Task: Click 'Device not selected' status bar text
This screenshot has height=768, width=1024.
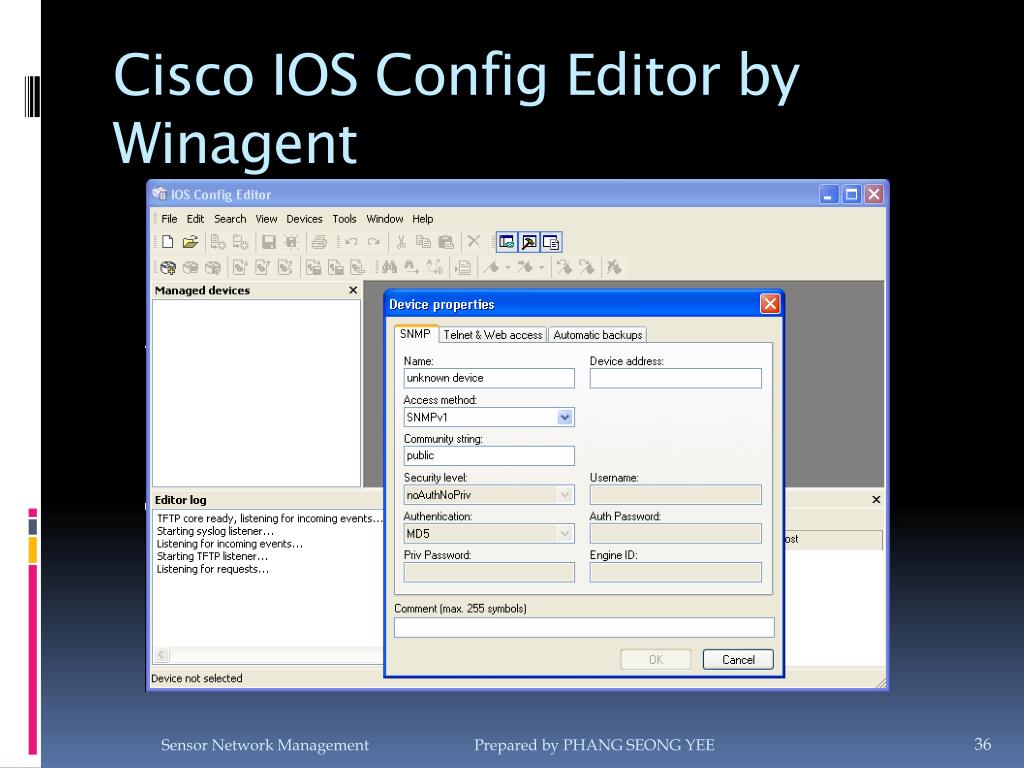Action: 197,679
